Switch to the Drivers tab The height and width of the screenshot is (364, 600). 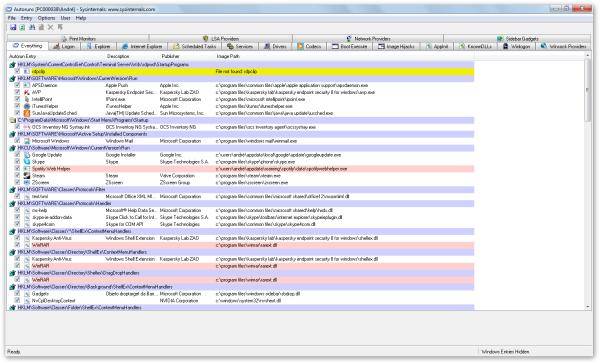tap(276, 46)
